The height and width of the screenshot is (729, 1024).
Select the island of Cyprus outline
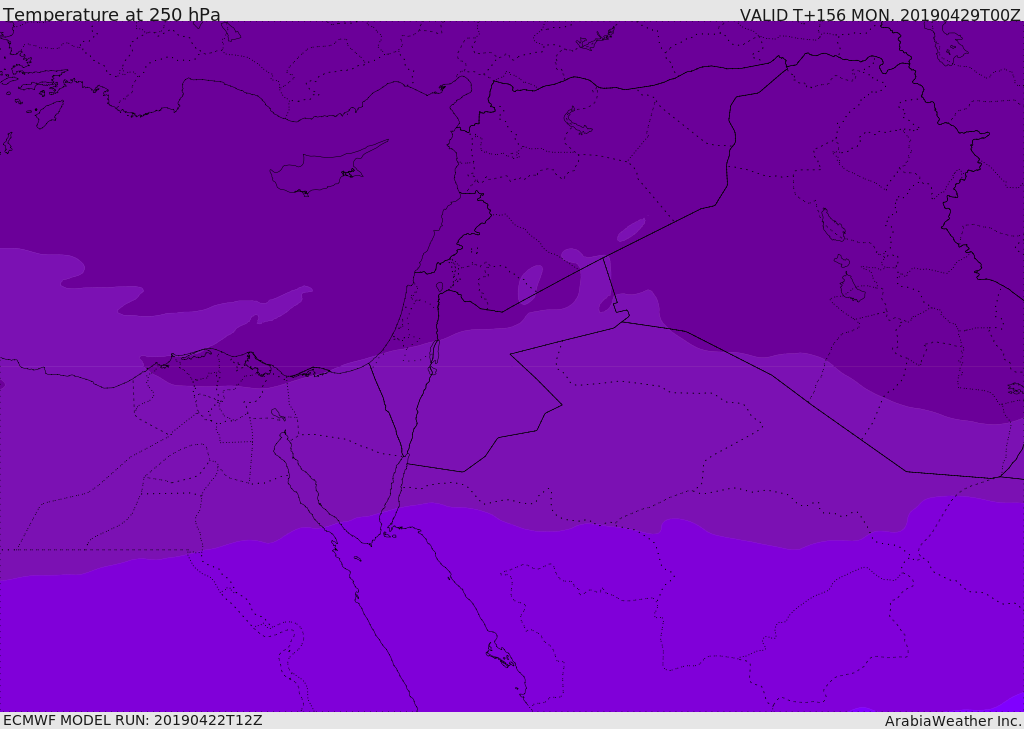pyautogui.click(x=329, y=168)
